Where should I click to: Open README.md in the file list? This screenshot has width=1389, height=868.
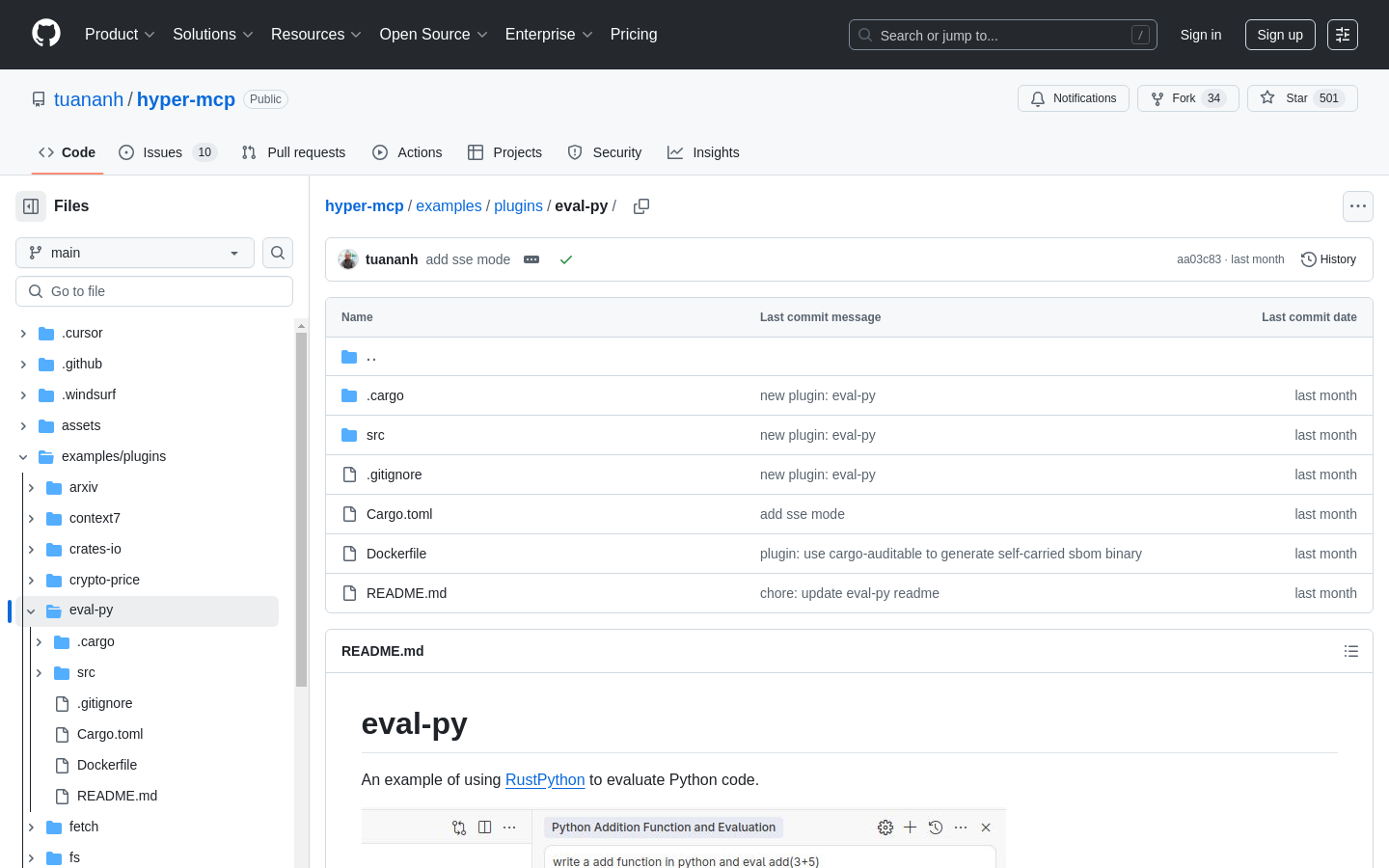406,593
